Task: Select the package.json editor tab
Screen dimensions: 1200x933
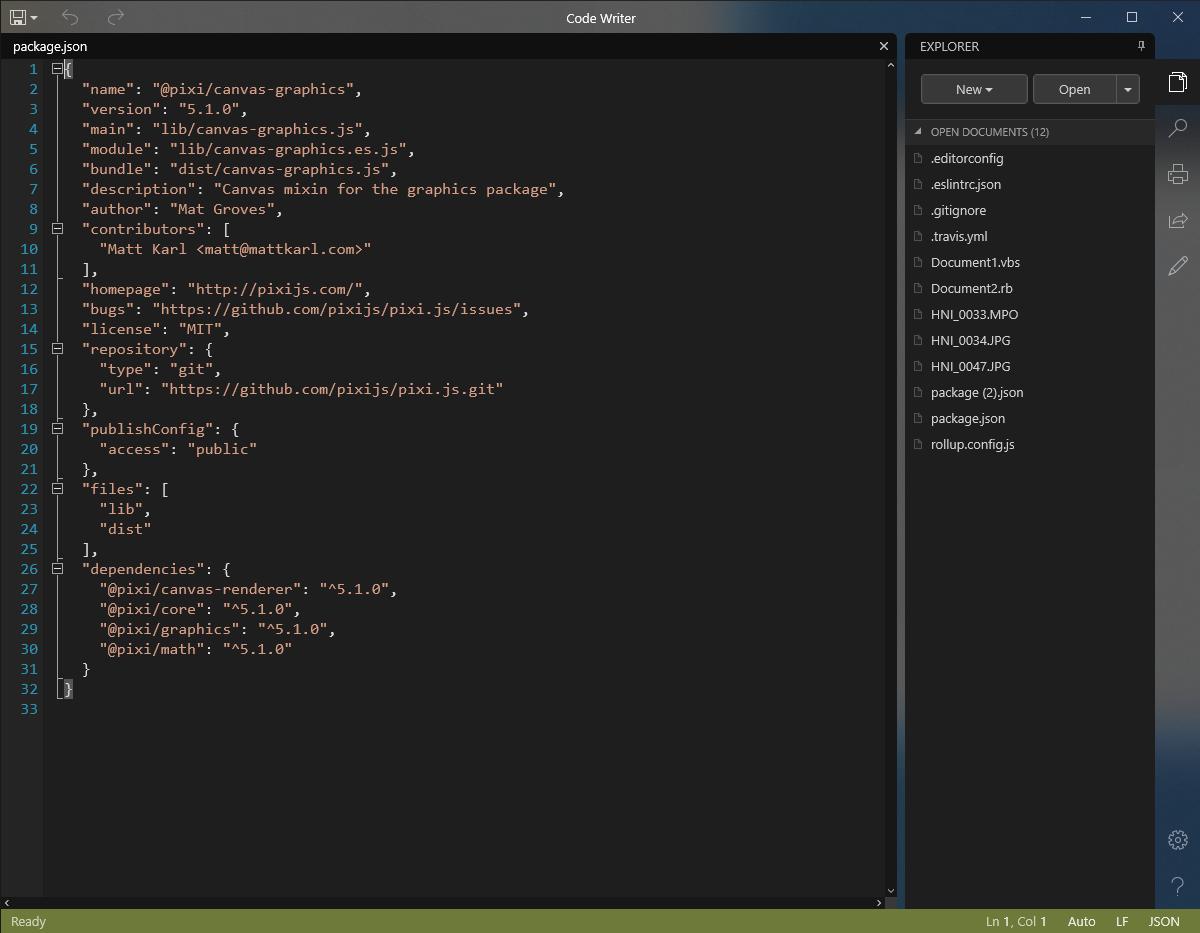Action: [x=50, y=46]
